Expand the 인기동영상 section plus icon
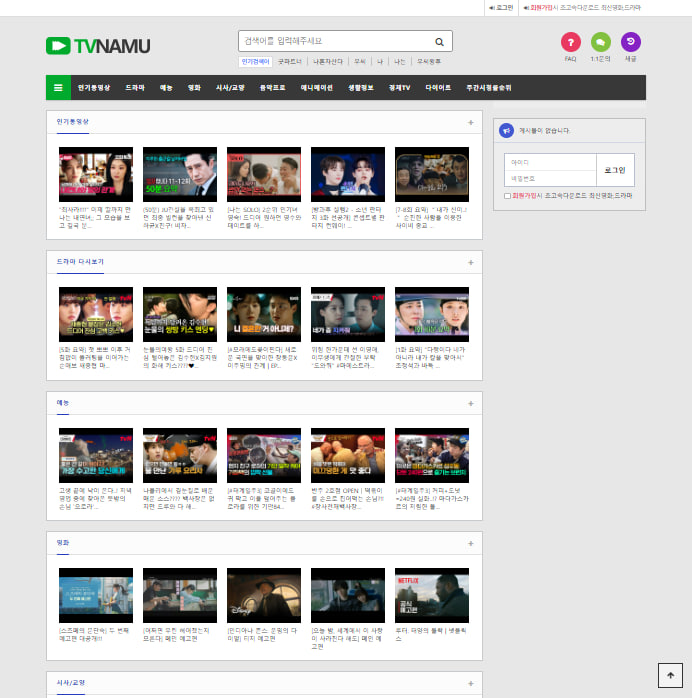This screenshot has width=692, height=698. click(x=471, y=122)
